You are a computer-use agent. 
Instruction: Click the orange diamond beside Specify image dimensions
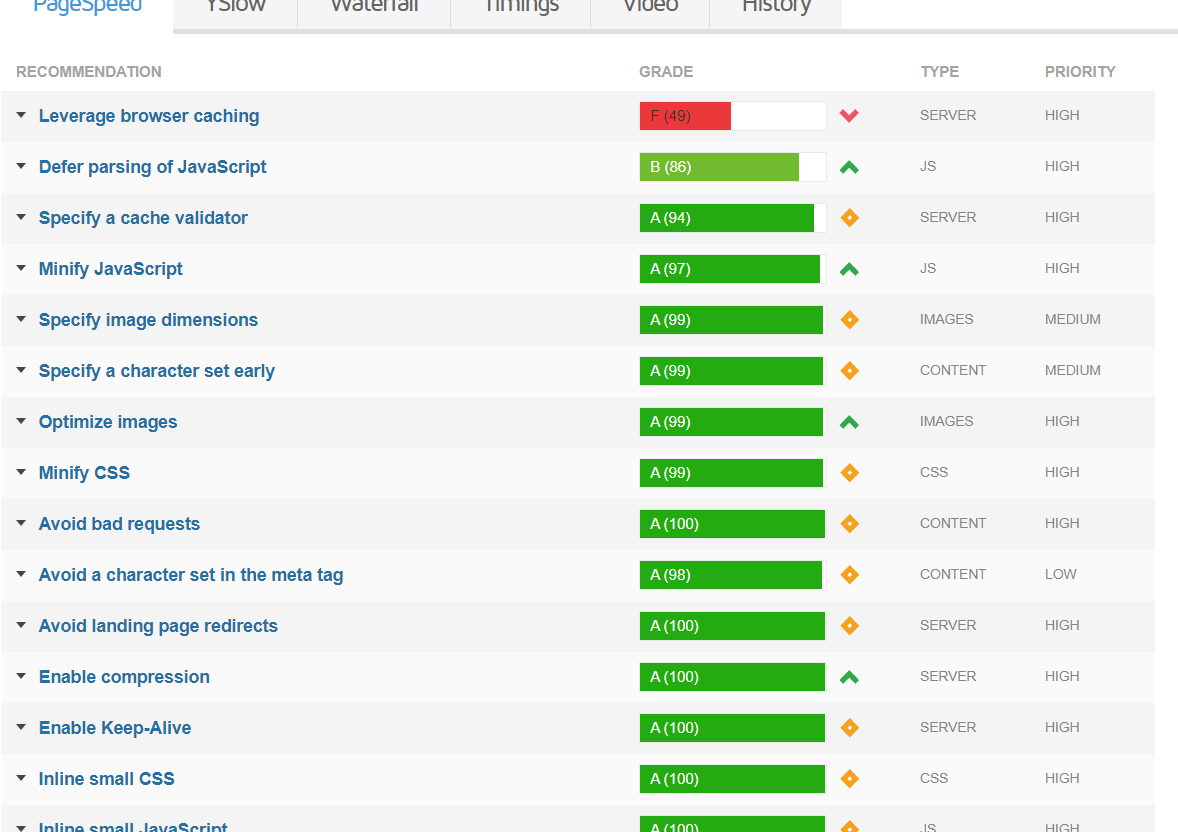(x=849, y=319)
